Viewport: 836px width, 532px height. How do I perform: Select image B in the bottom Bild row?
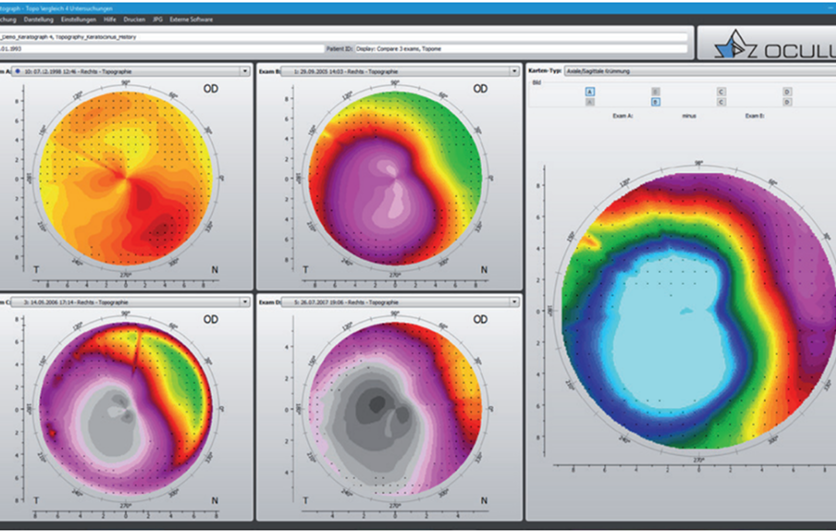(655, 102)
